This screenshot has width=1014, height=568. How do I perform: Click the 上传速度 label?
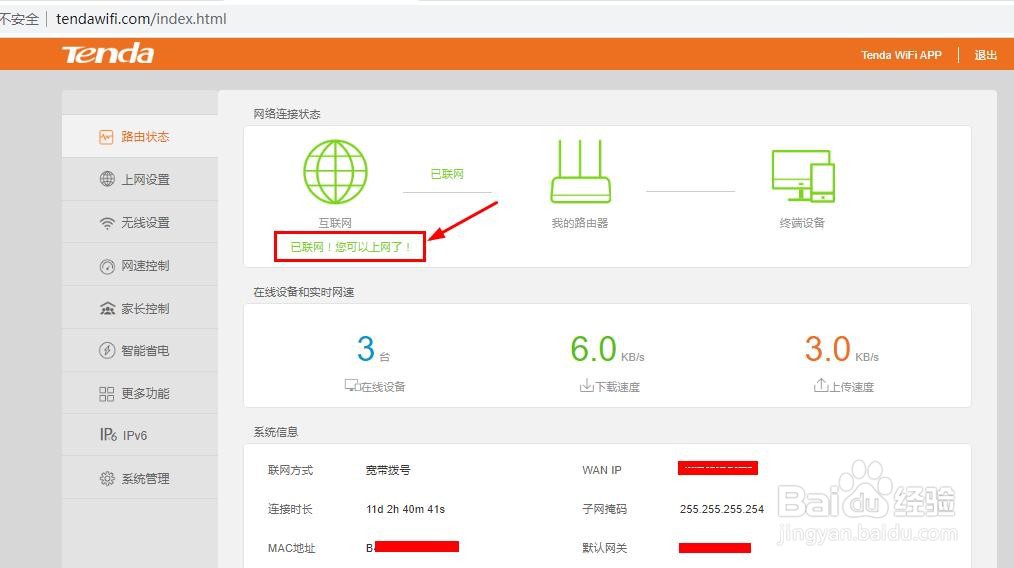coord(852,387)
